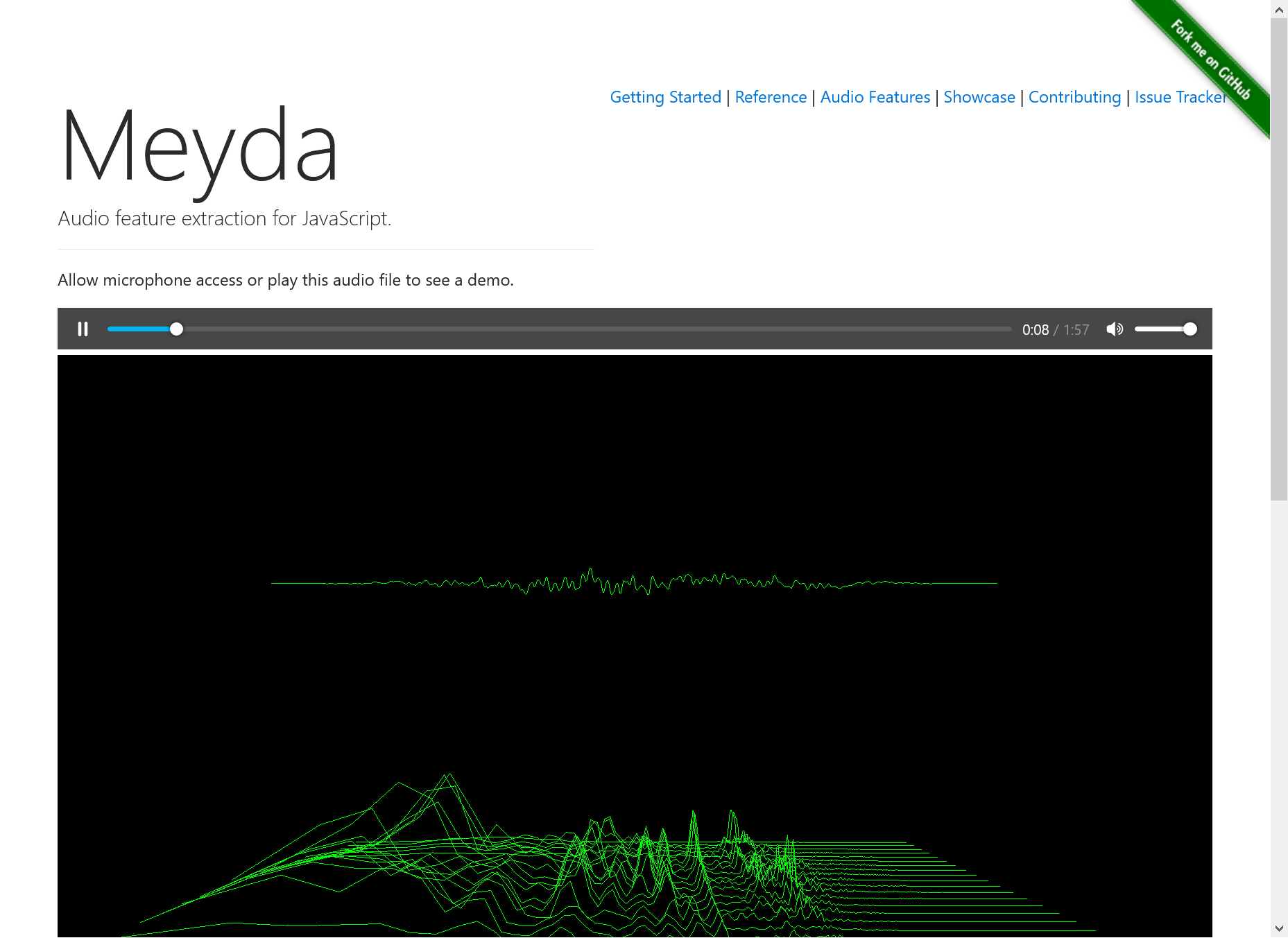This screenshot has height=938, width=1288.
Task: Click the 'Allow microphone access' instruction text
Action: click(x=286, y=280)
